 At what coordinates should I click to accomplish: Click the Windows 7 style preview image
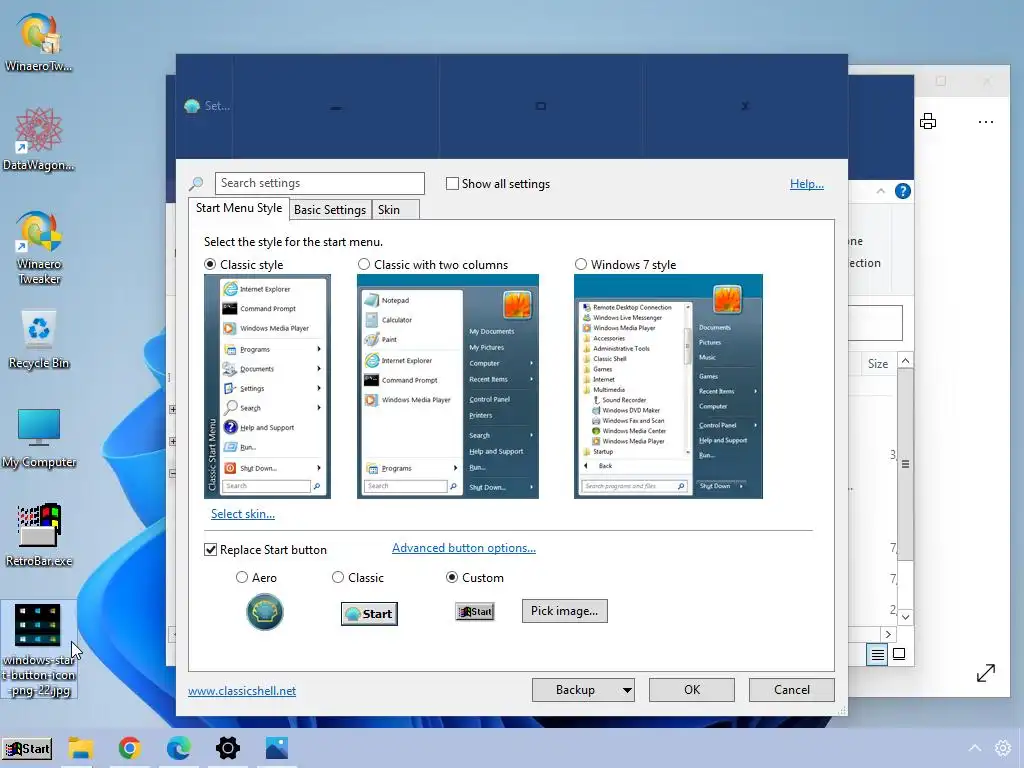[x=668, y=387]
